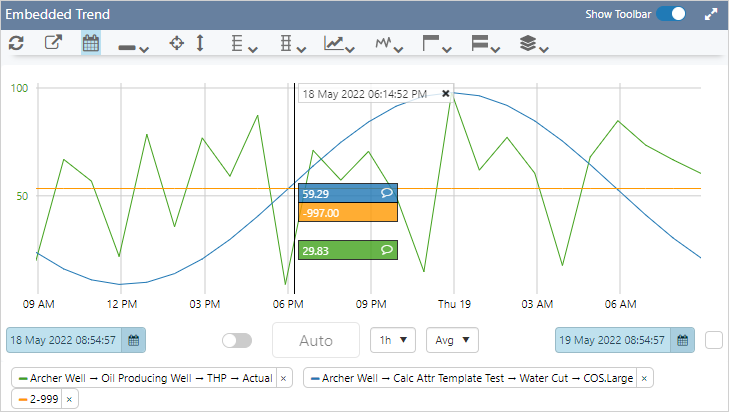729x412 pixels.
Task: Click the refresh trend icon
Action: pyautogui.click(x=16, y=44)
